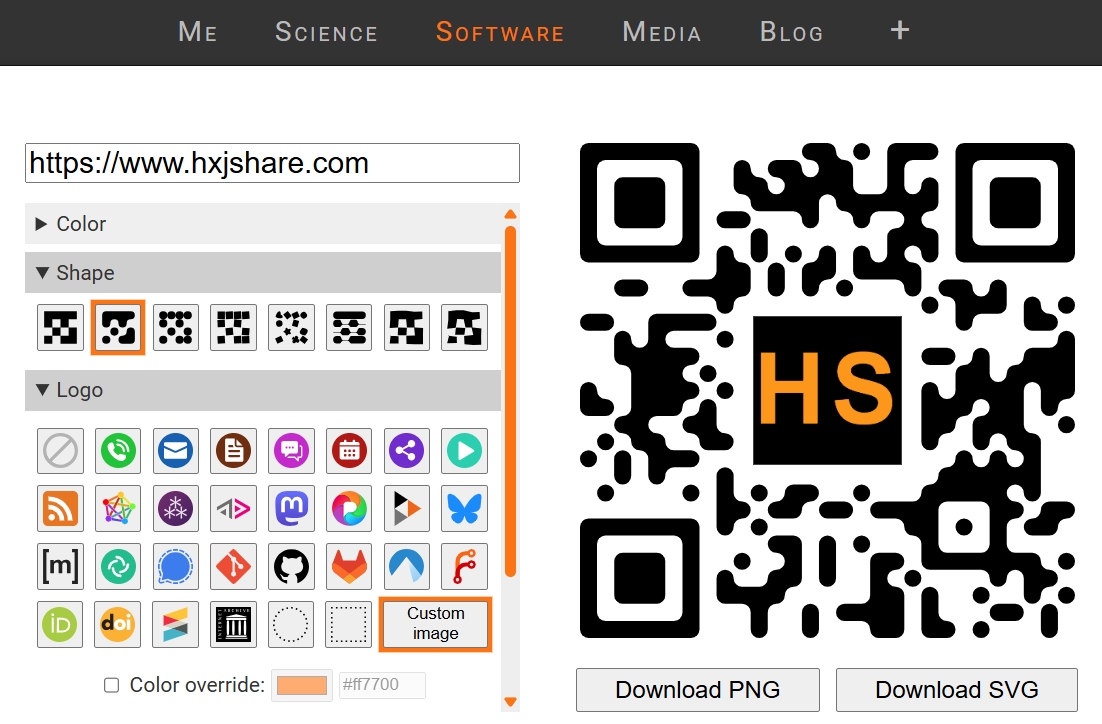This screenshot has height=724, width=1102.
Task: Open the orange color override swatch
Action: tap(302, 685)
